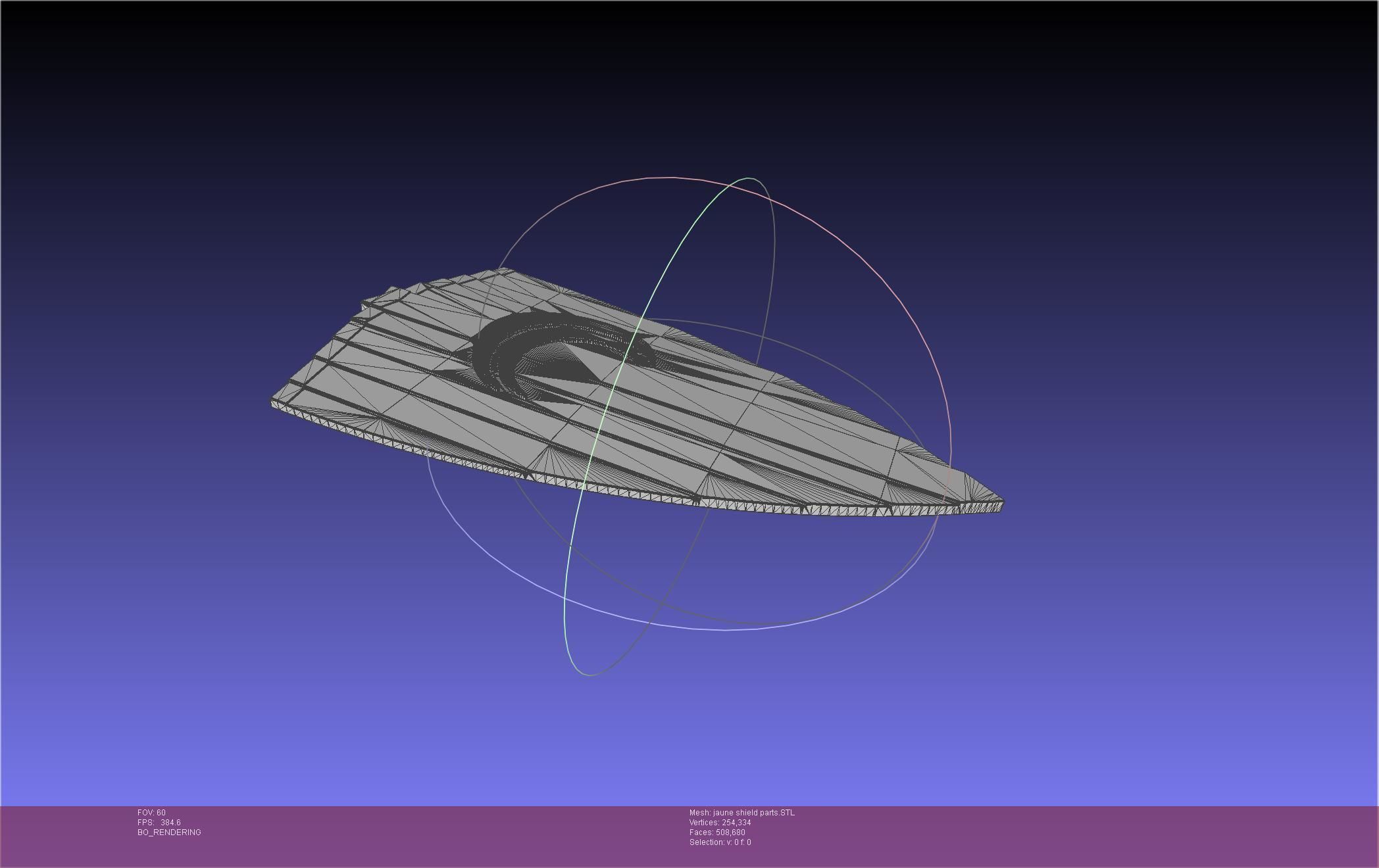Click the FOV: 60 readout
This screenshot has height=868, width=1379.
pos(151,813)
